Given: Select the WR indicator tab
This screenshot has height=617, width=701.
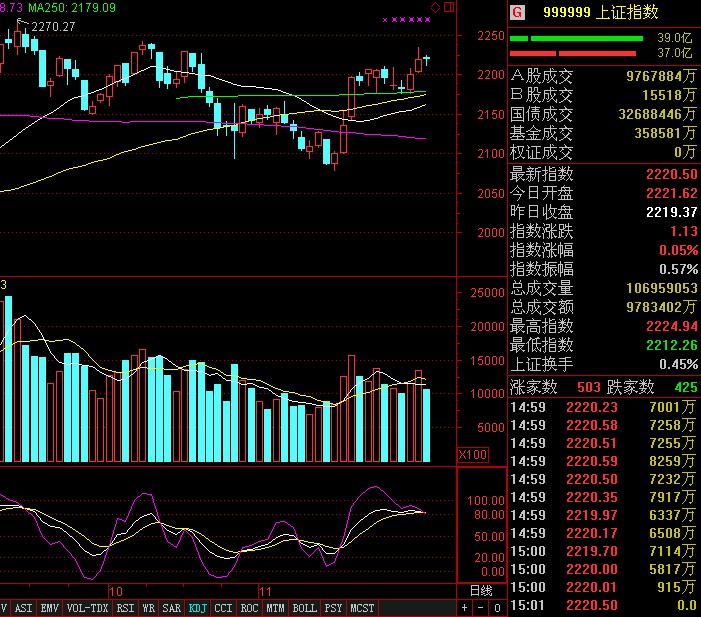Looking at the screenshot, I should pyautogui.click(x=148, y=608).
